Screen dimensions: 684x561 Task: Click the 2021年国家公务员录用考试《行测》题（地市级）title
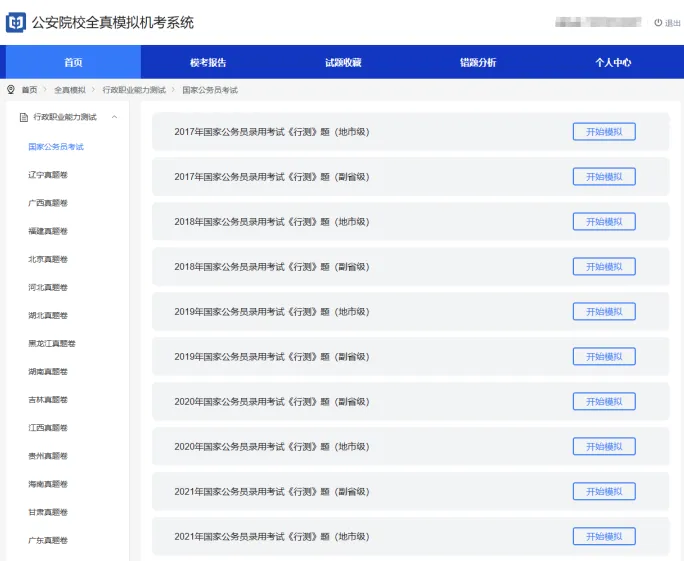pyautogui.click(x=272, y=536)
